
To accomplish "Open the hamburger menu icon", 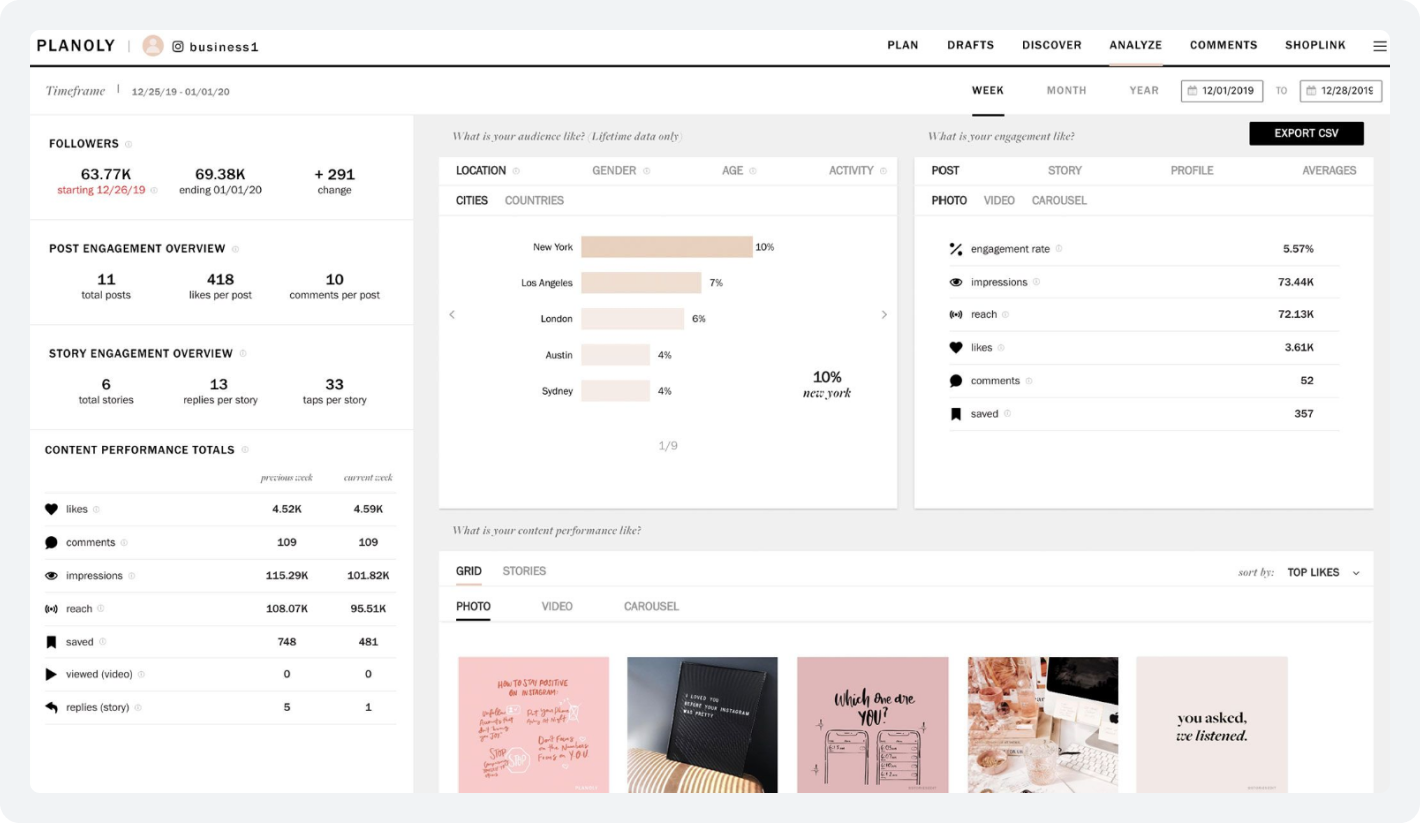I will [x=1380, y=46].
